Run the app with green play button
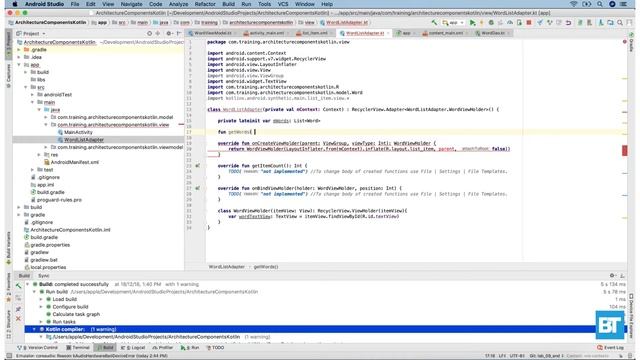 pyautogui.click(x=472, y=23)
